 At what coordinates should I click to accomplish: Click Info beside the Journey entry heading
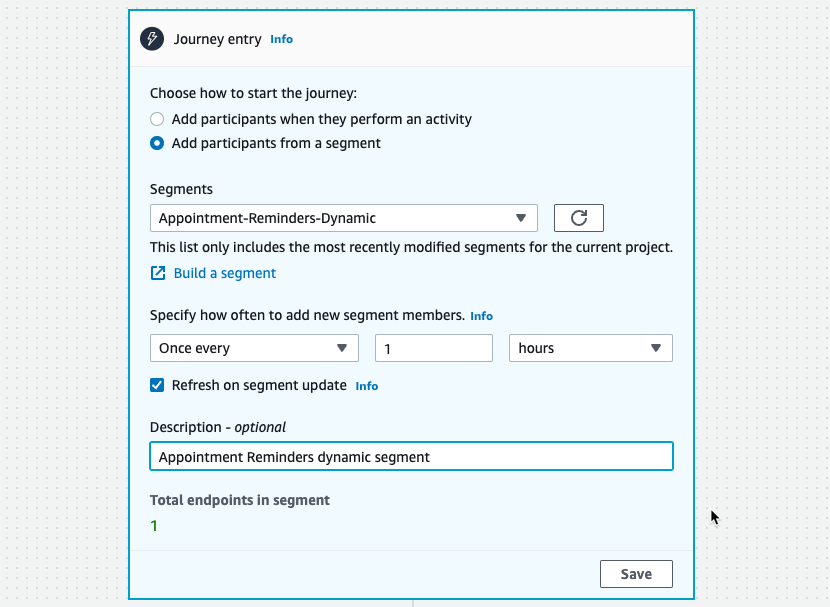point(281,39)
